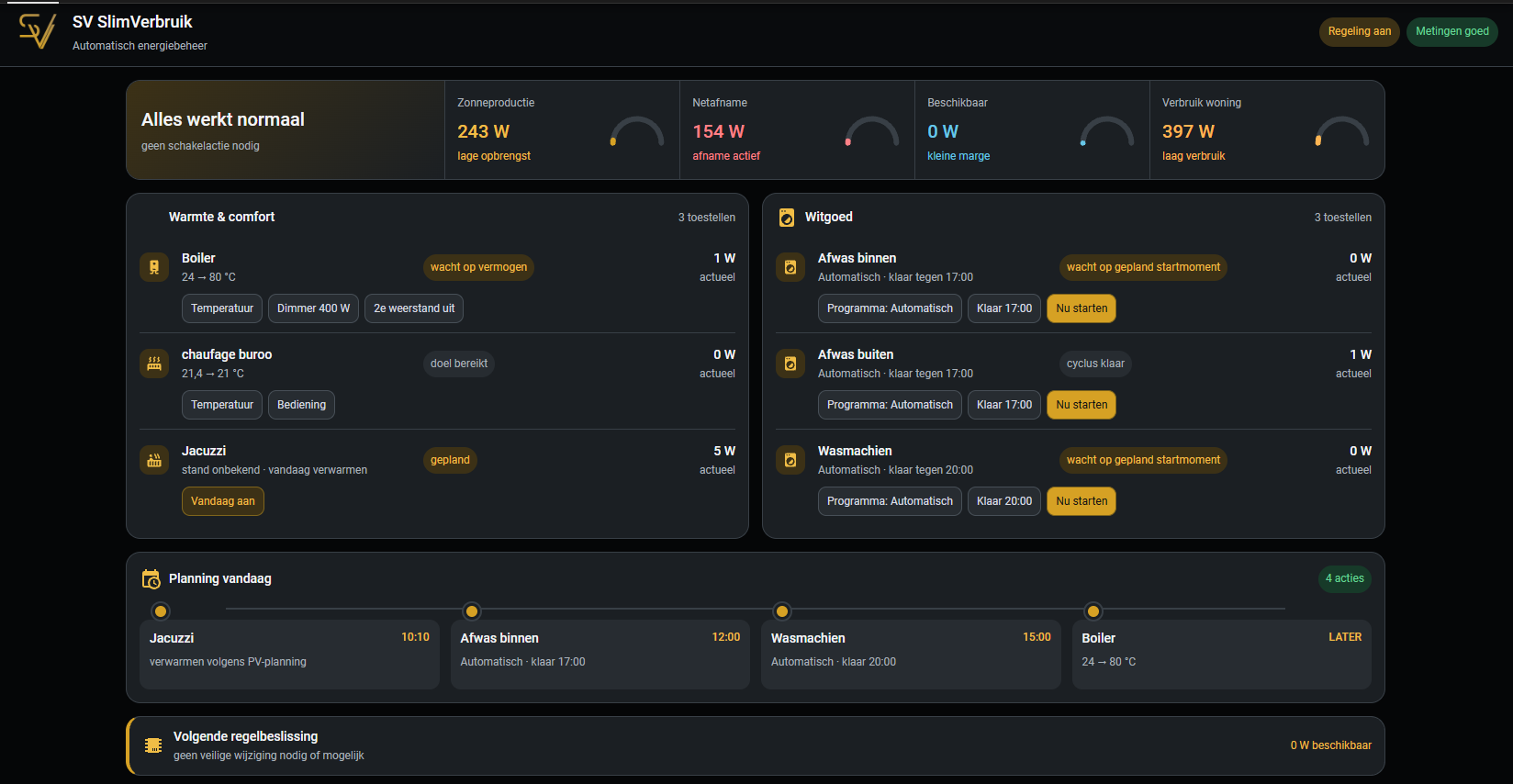Open the Klaar 20:00 selector for Wasmachien
This screenshot has width=1513, height=784.
click(1004, 501)
